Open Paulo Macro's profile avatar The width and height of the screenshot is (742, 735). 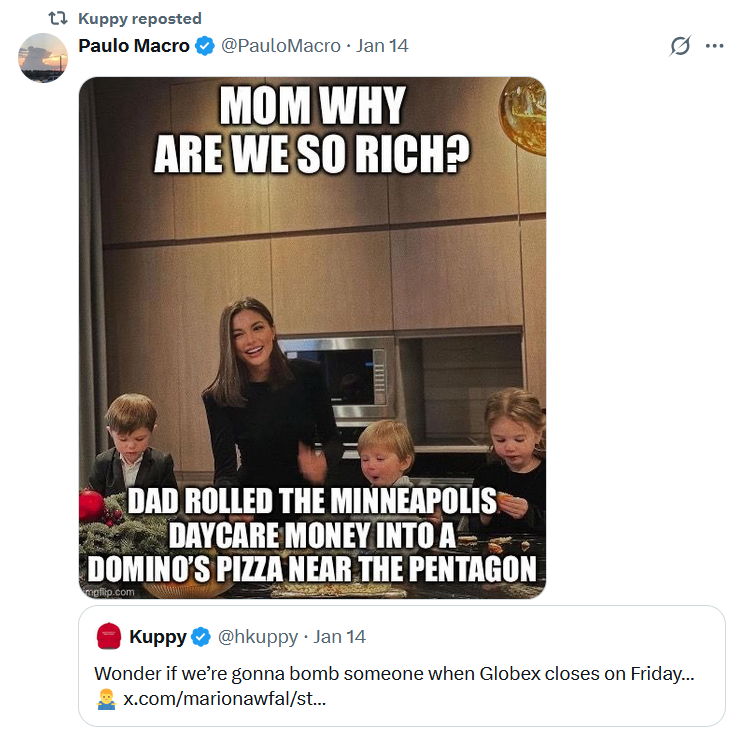coord(43,58)
